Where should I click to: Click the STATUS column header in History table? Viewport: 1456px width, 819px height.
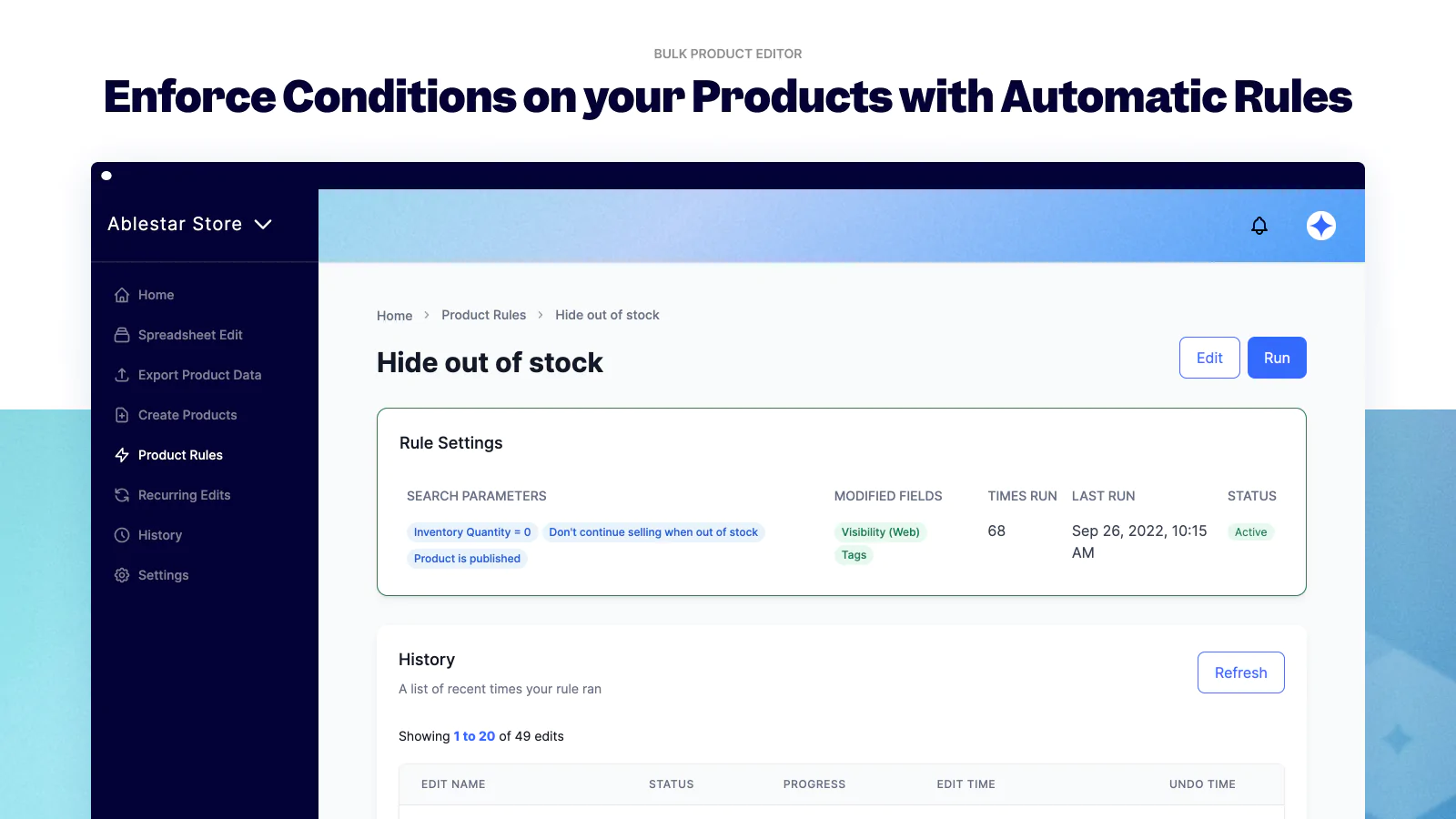[672, 784]
